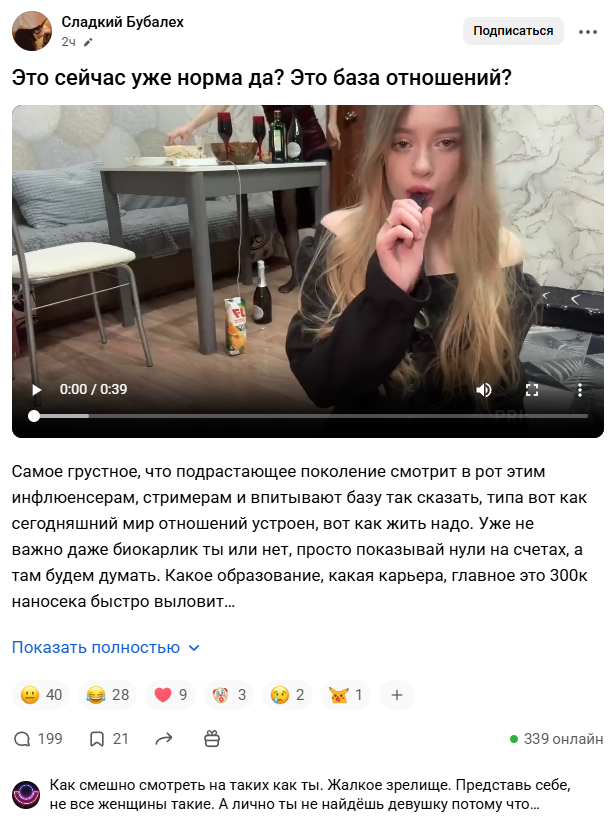Image resolution: width=612 pixels, height=825 pixels.
Task: Subscribe with the Подписаться button
Action: point(513,31)
